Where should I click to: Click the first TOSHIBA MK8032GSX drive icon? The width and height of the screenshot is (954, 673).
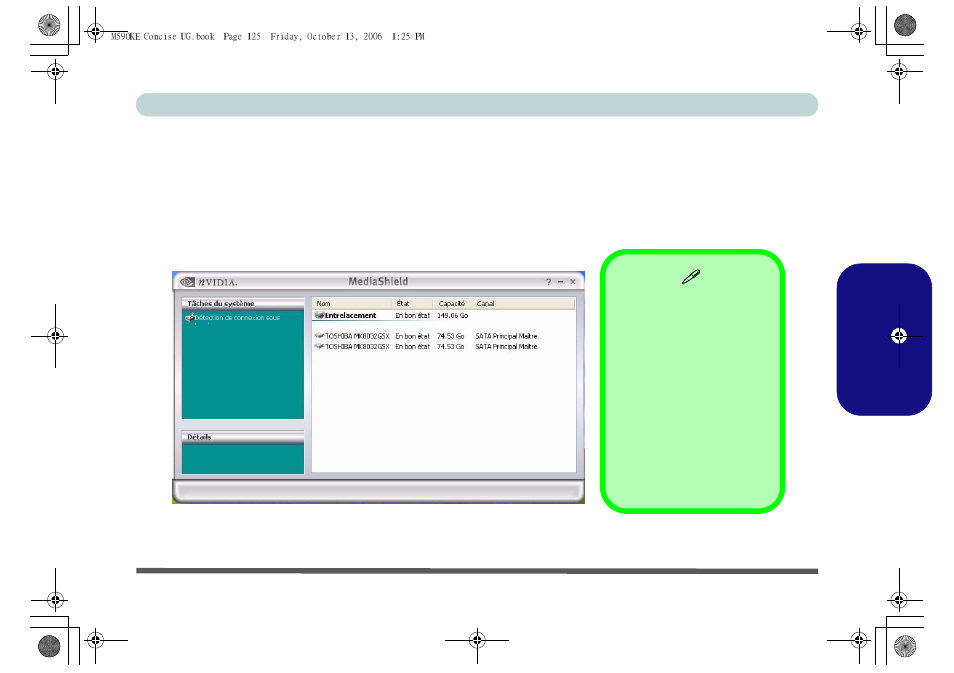319,336
